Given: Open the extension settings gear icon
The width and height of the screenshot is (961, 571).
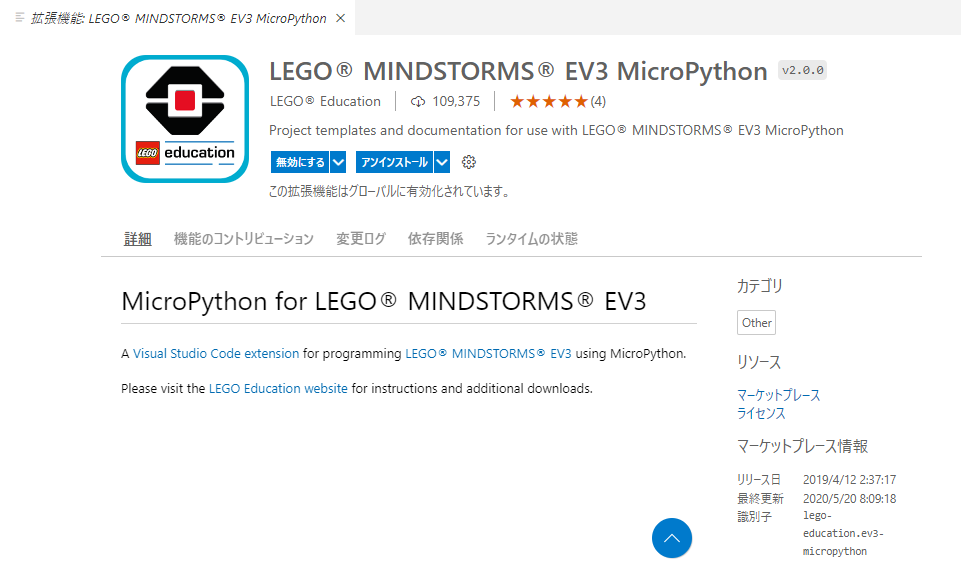Looking at the screenshot, I should tap(469, 162).
